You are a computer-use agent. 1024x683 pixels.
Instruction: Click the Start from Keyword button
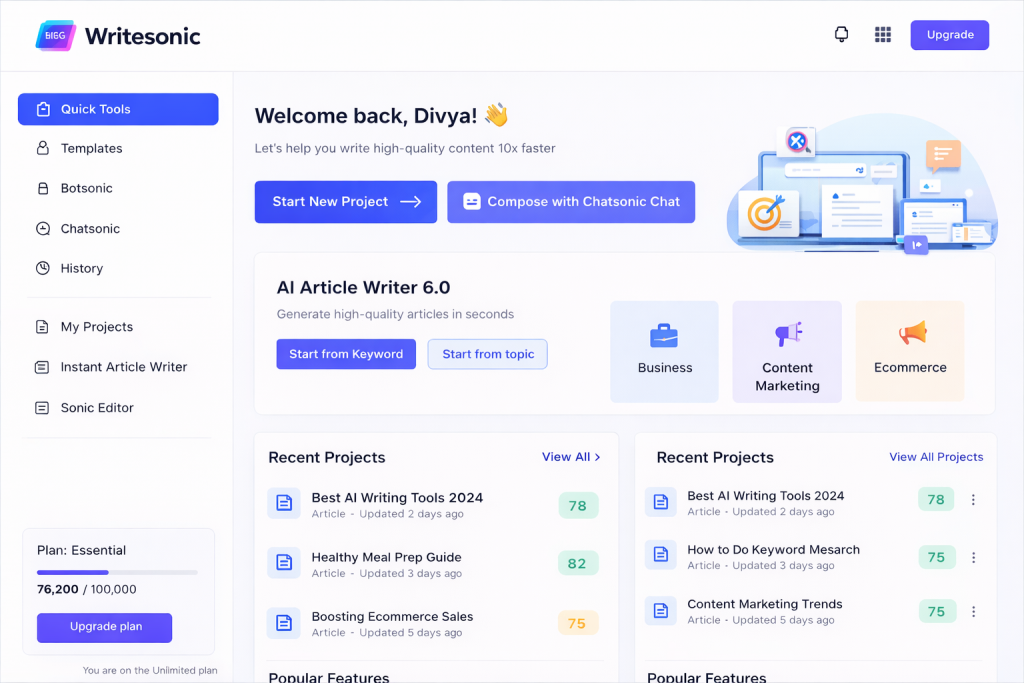click(x=346, y=354)
